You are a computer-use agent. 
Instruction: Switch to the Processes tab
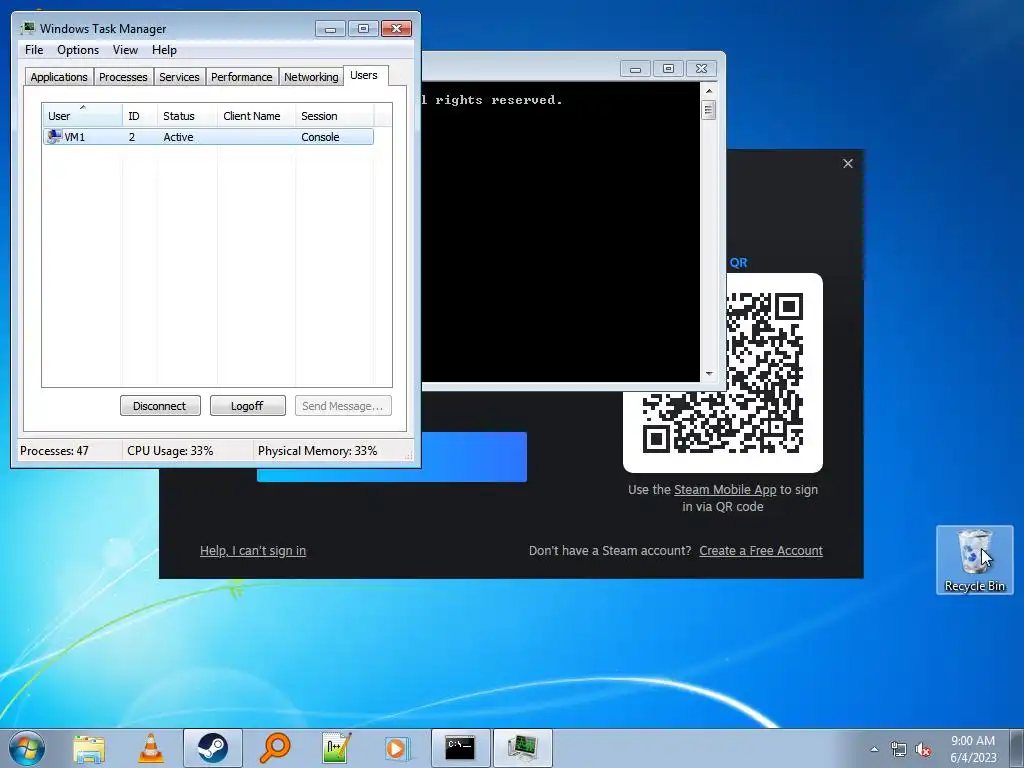click(x=123, y=77)
